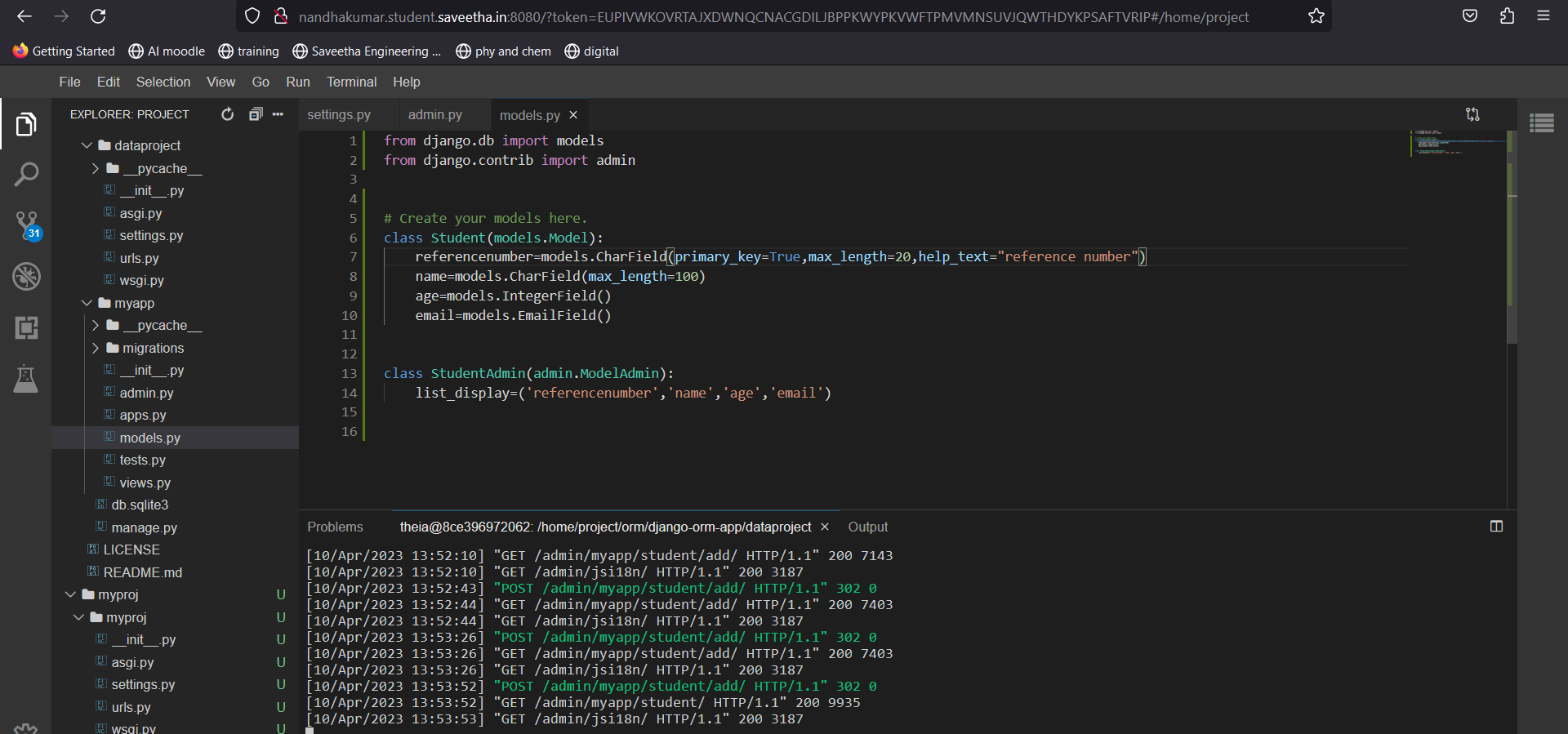Open the Getting Started bookmark
The height and width of the screenshot is (734, 1568).
point(64,51)
